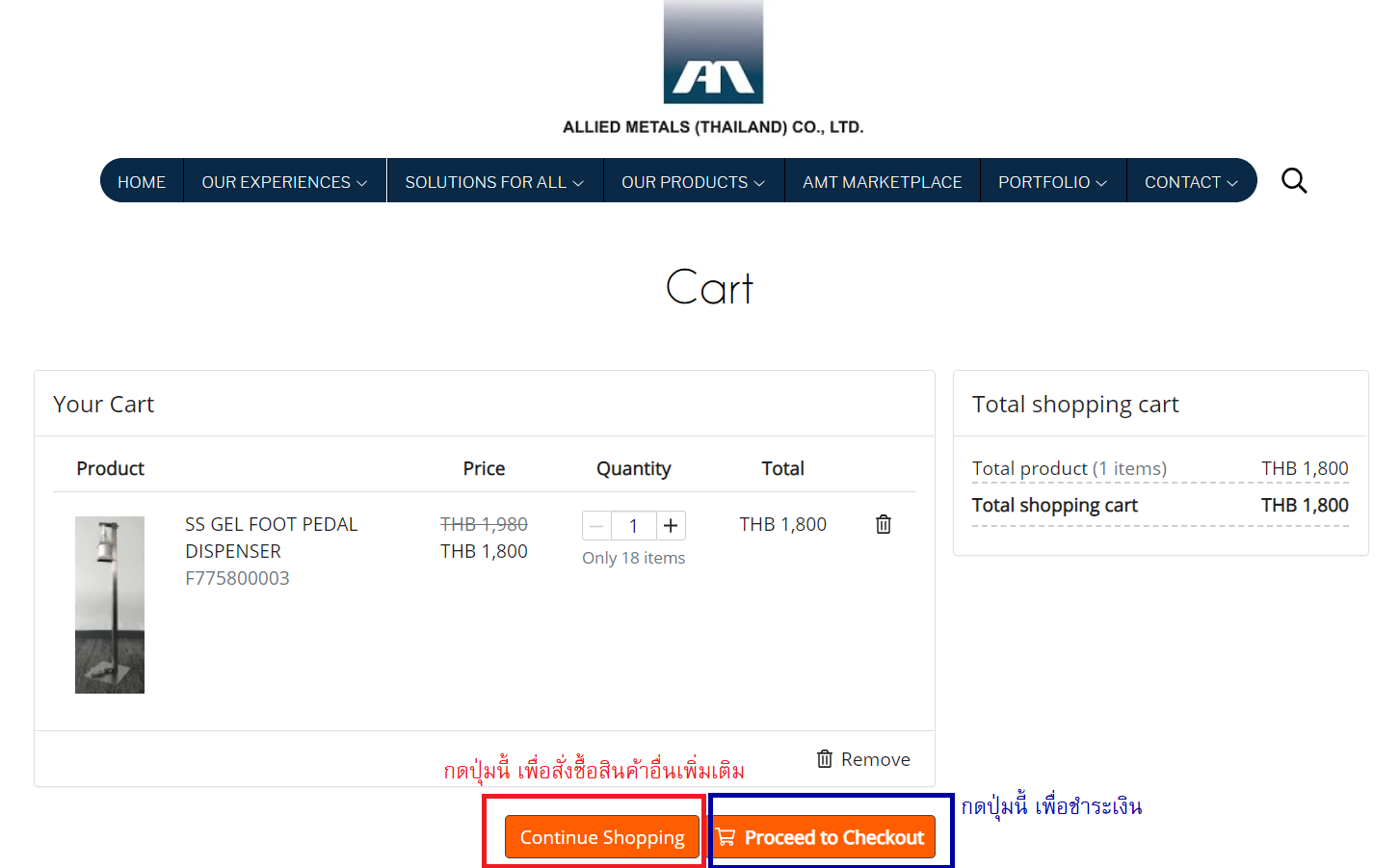Delete the gel dispenser row with trash icon
1400x868 pixels.
[884, 524]
